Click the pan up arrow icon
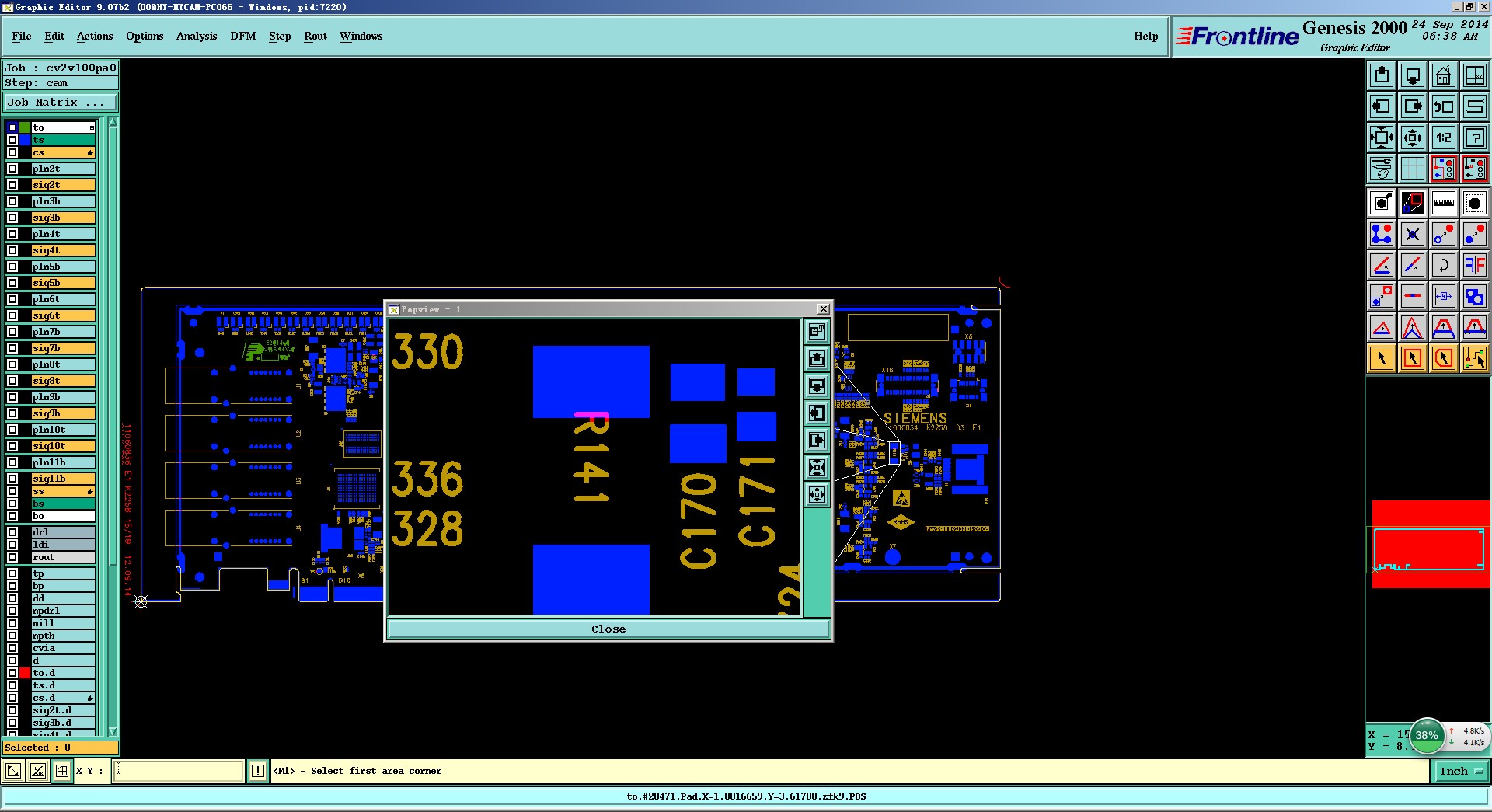Screen dimensions: 1492x812 pos(1382,75)
